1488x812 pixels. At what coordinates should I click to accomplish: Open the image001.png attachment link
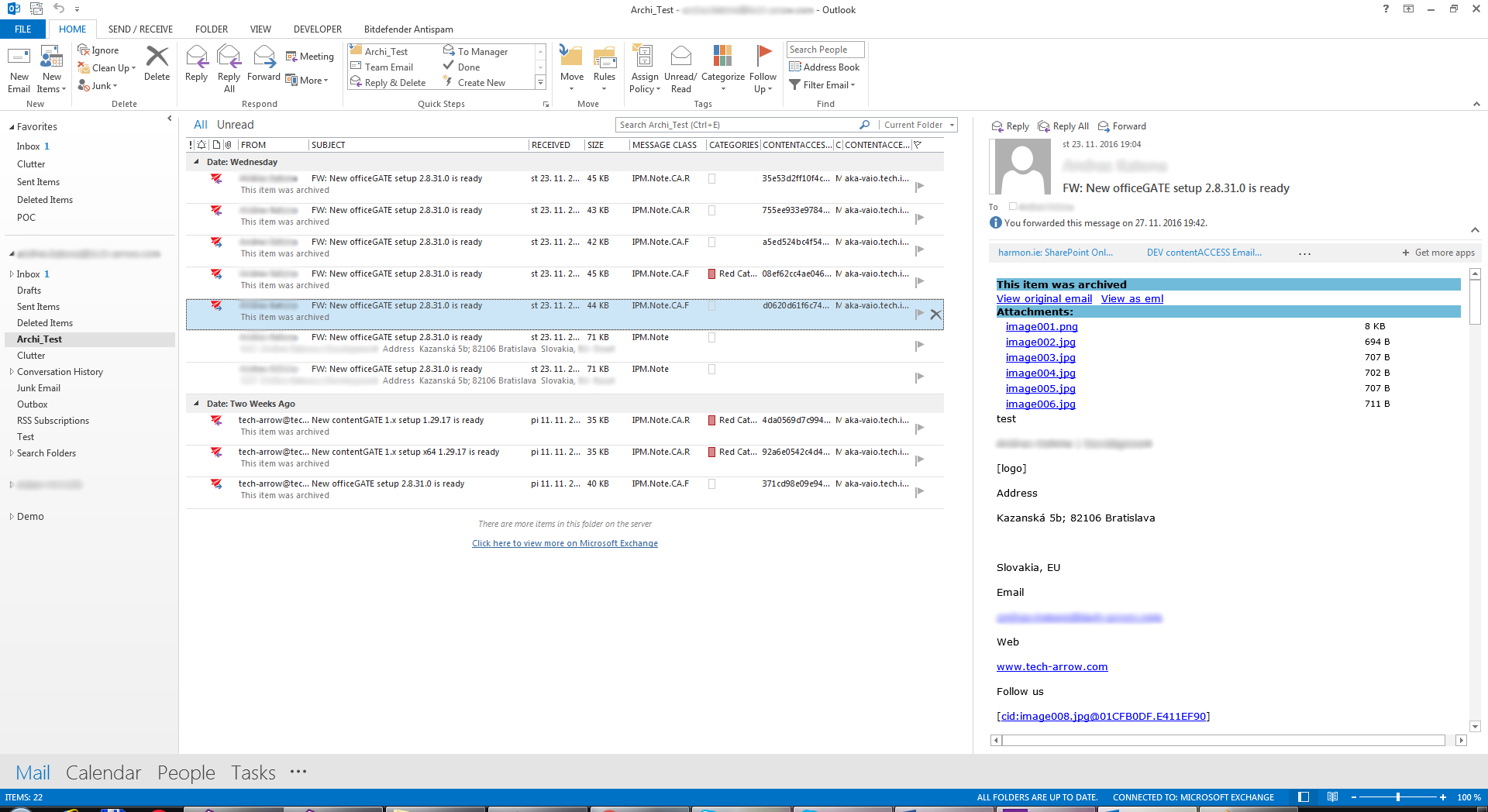click(x=1042, y=327)
